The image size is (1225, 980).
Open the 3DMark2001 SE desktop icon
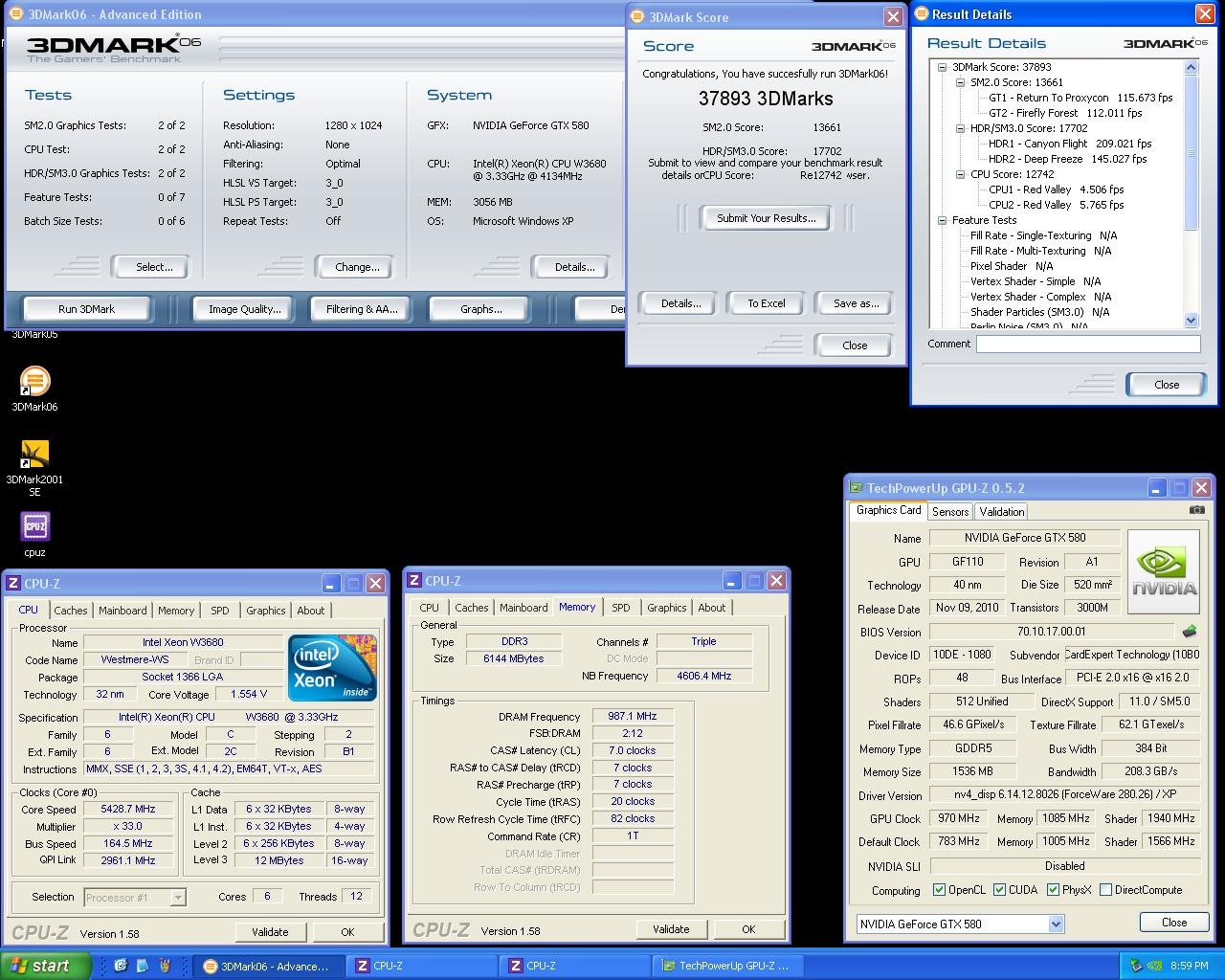click(x=34, y=455)
